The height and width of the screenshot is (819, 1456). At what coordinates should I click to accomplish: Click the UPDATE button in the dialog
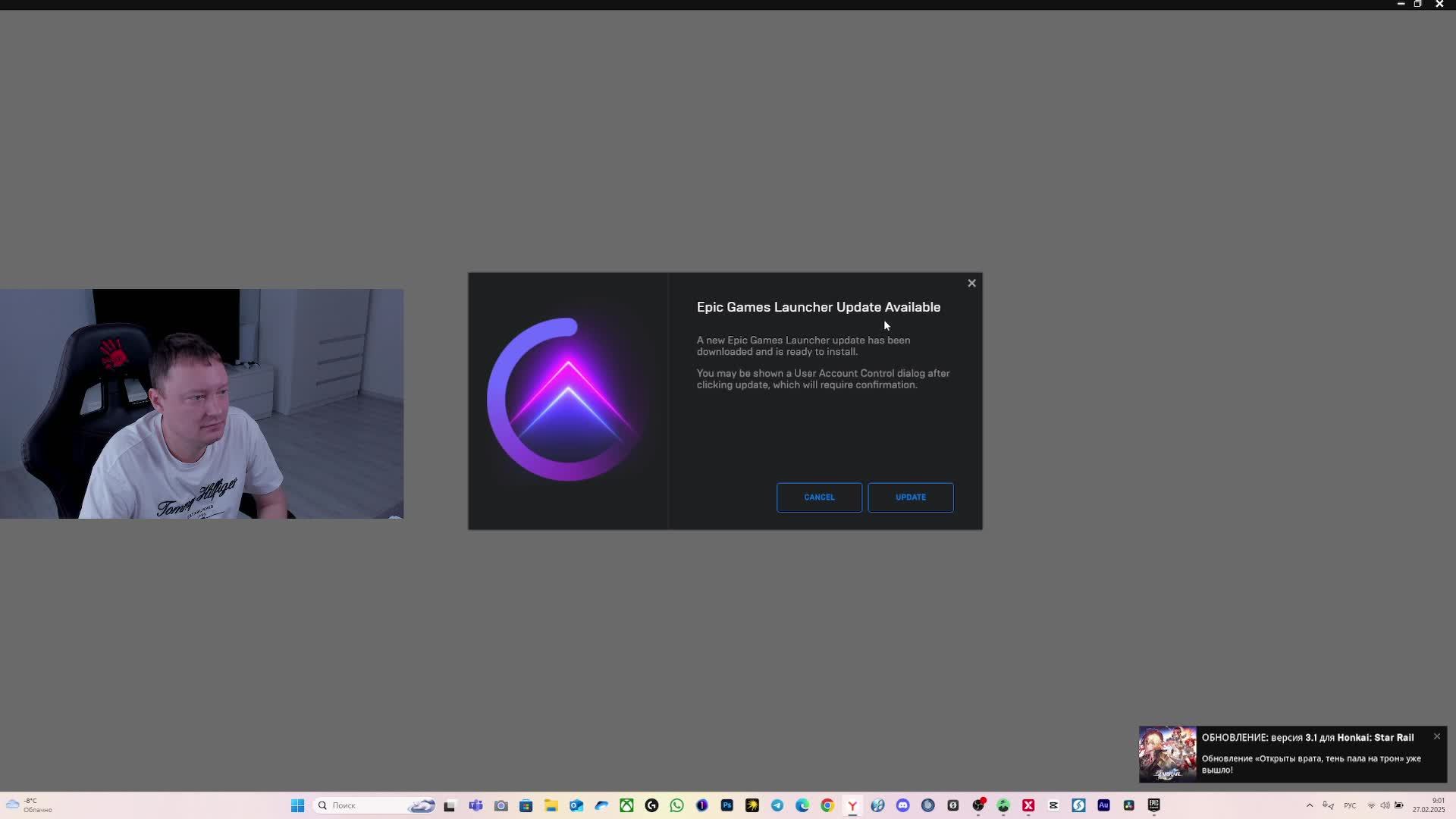pyautogui.click(x=910, y=497)
